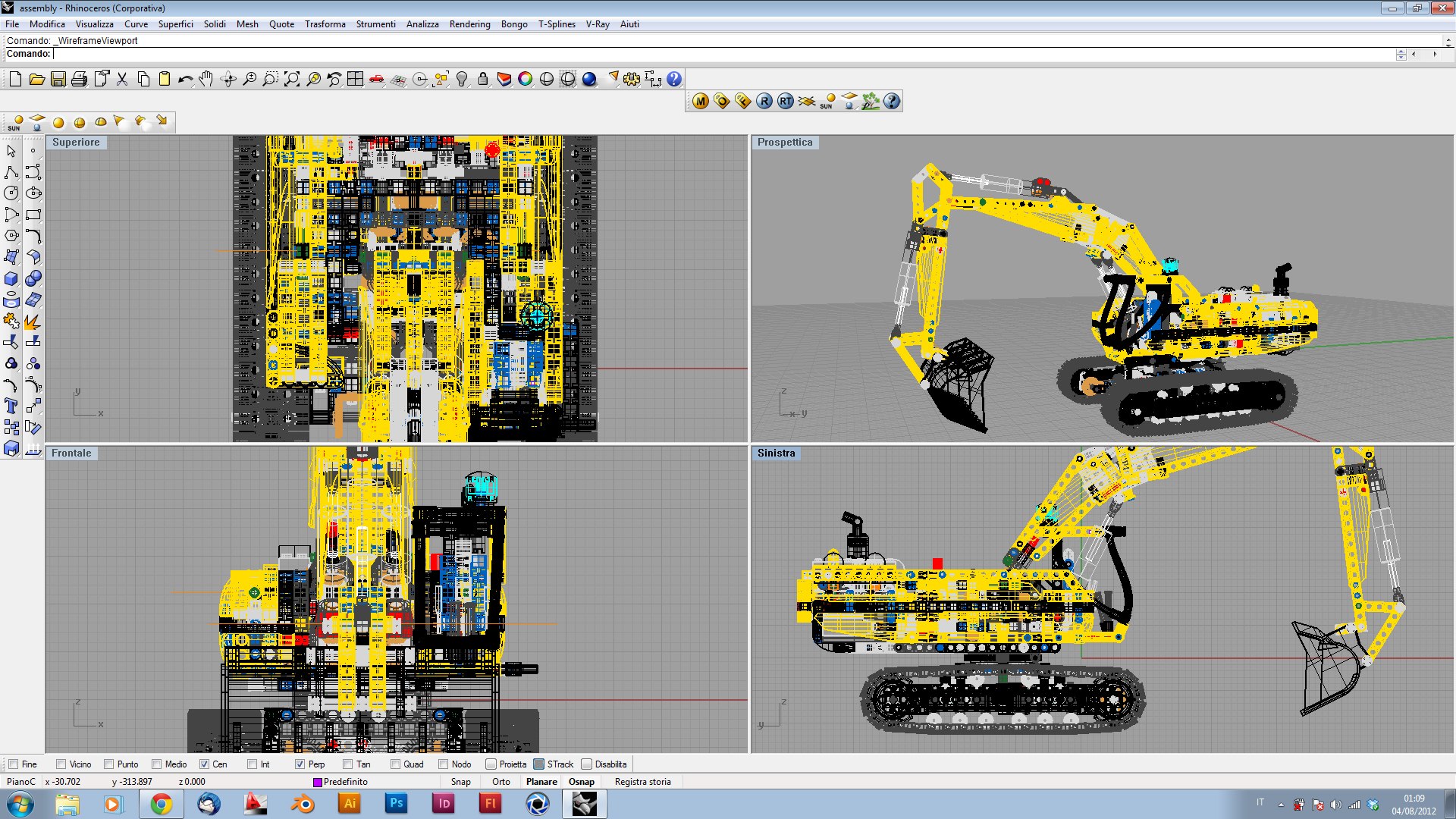Click the Lock objects padlock icon
This screenshot has height=819, width=1456.
pos(483,79)
